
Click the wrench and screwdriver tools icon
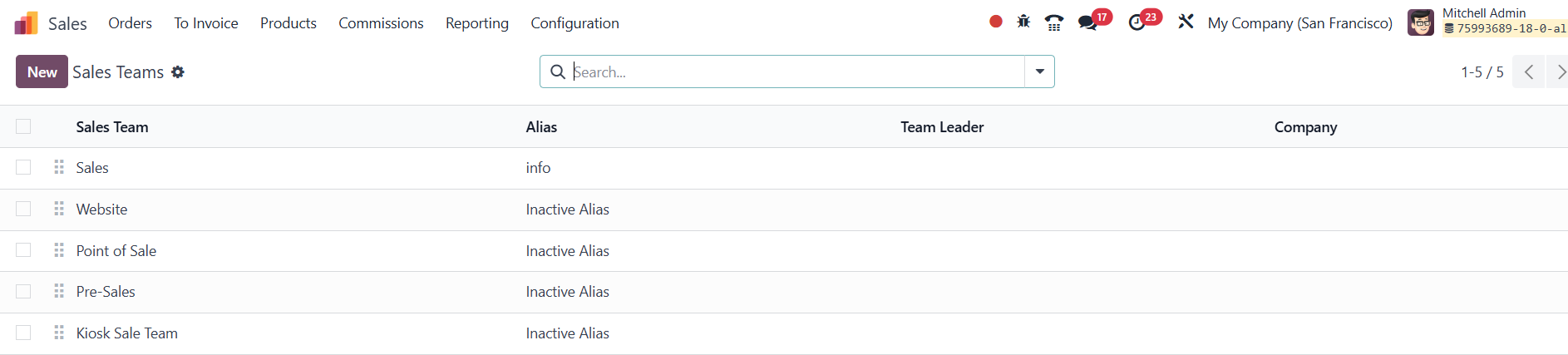(x=1186, y=22)
